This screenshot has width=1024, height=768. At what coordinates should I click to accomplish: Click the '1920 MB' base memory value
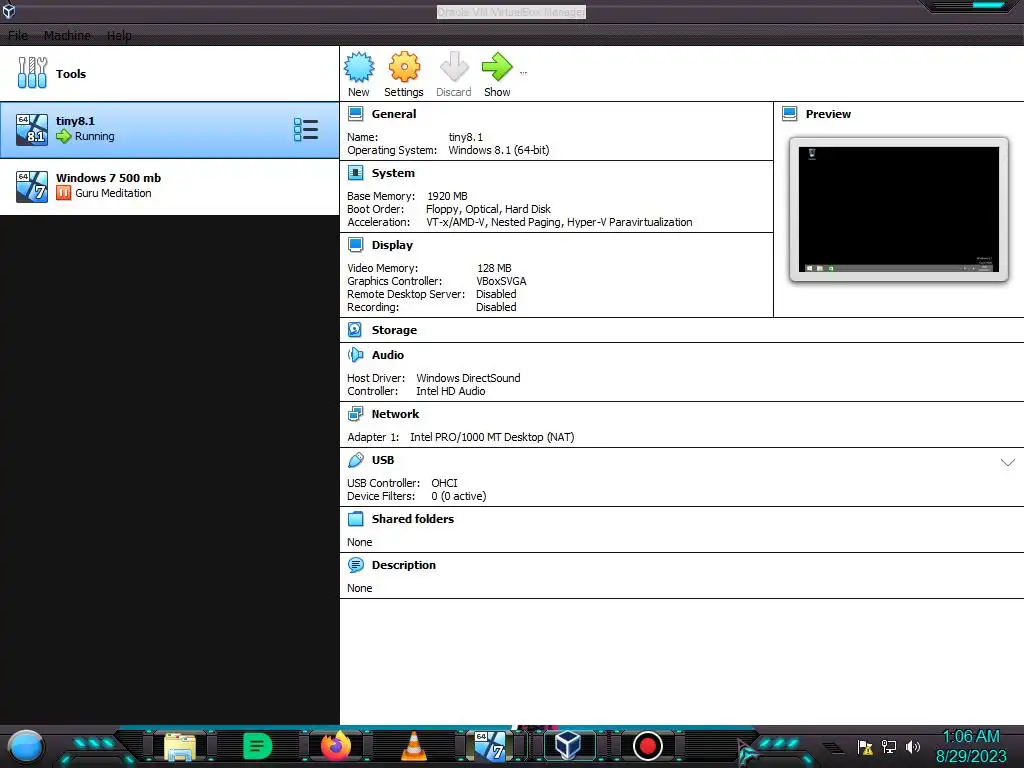click(x=447, y=196)
